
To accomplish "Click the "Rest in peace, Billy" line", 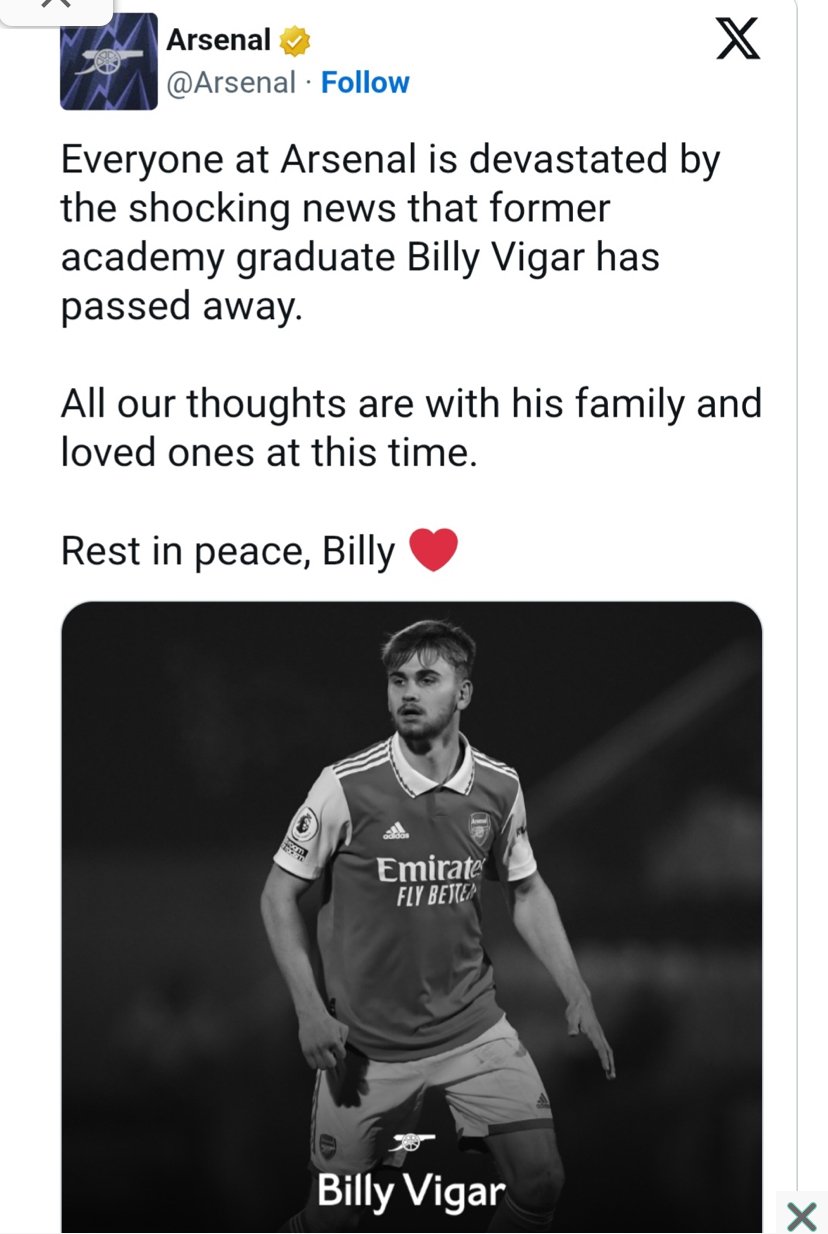I will 228,551.
